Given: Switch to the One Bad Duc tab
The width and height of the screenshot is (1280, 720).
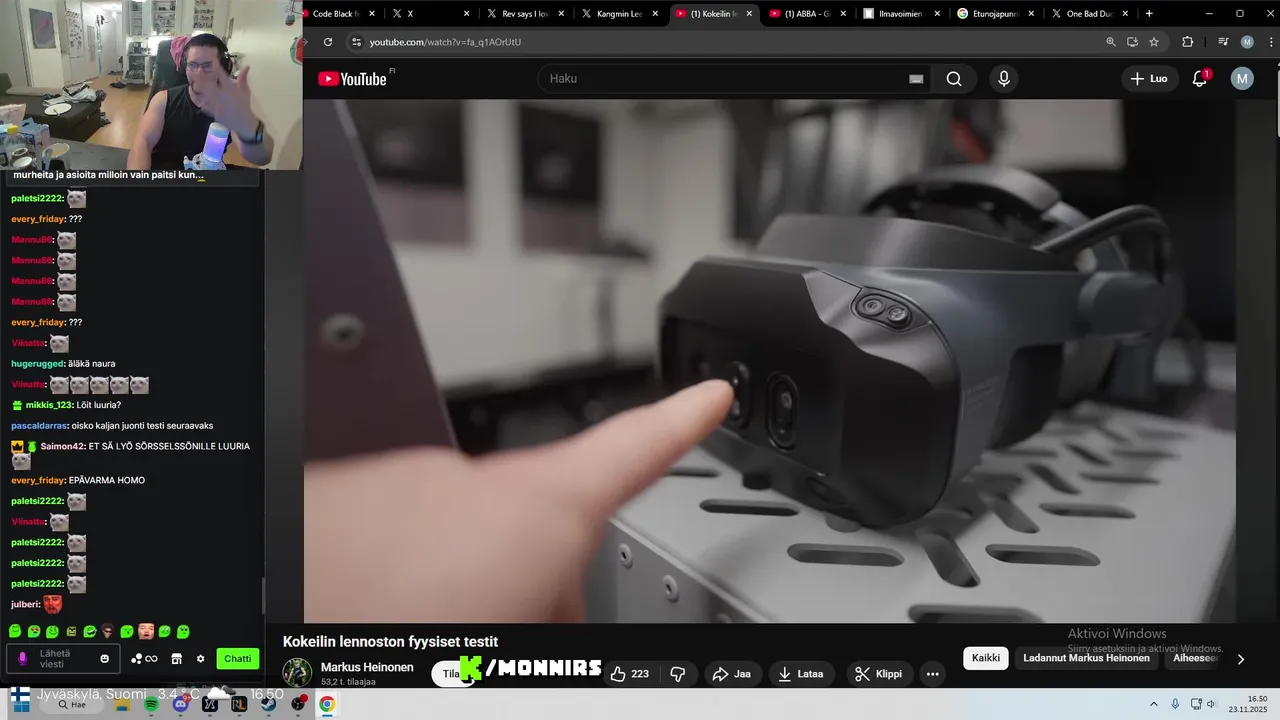Looking at the screenshot, I should click(1089, 14).
